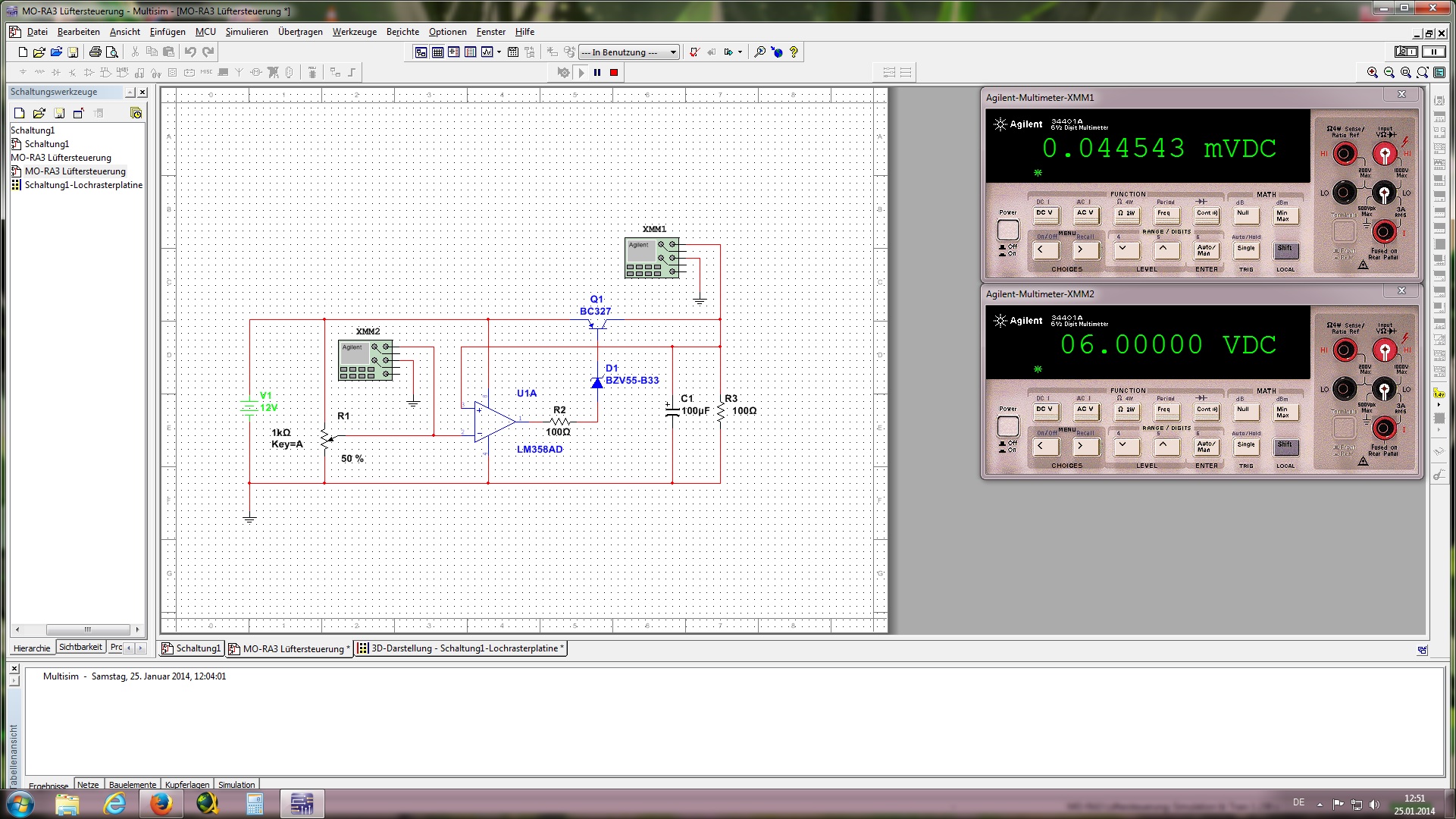
Task: Click the toolbox horizontal scrollbar thumb
Action: pos(88,629)
